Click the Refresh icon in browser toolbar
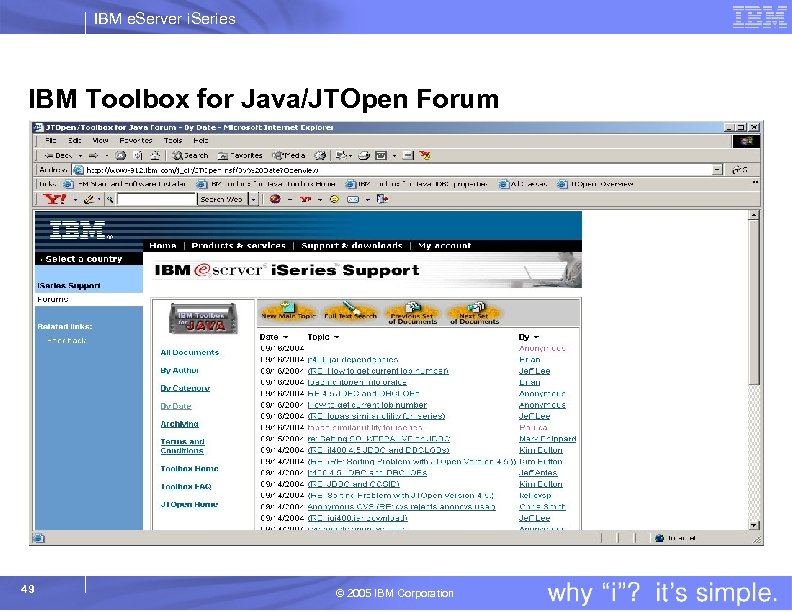The height and width of the screenshot is (612, 792). [138, 156]
